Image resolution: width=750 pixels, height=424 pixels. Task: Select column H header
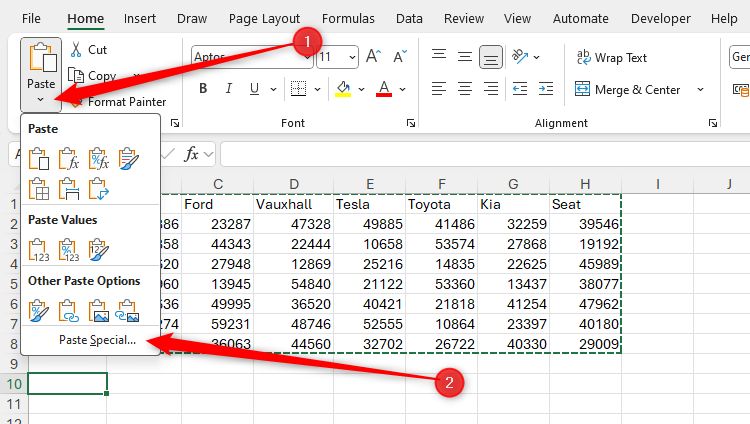pyautogui.click(x=585, y=184)
